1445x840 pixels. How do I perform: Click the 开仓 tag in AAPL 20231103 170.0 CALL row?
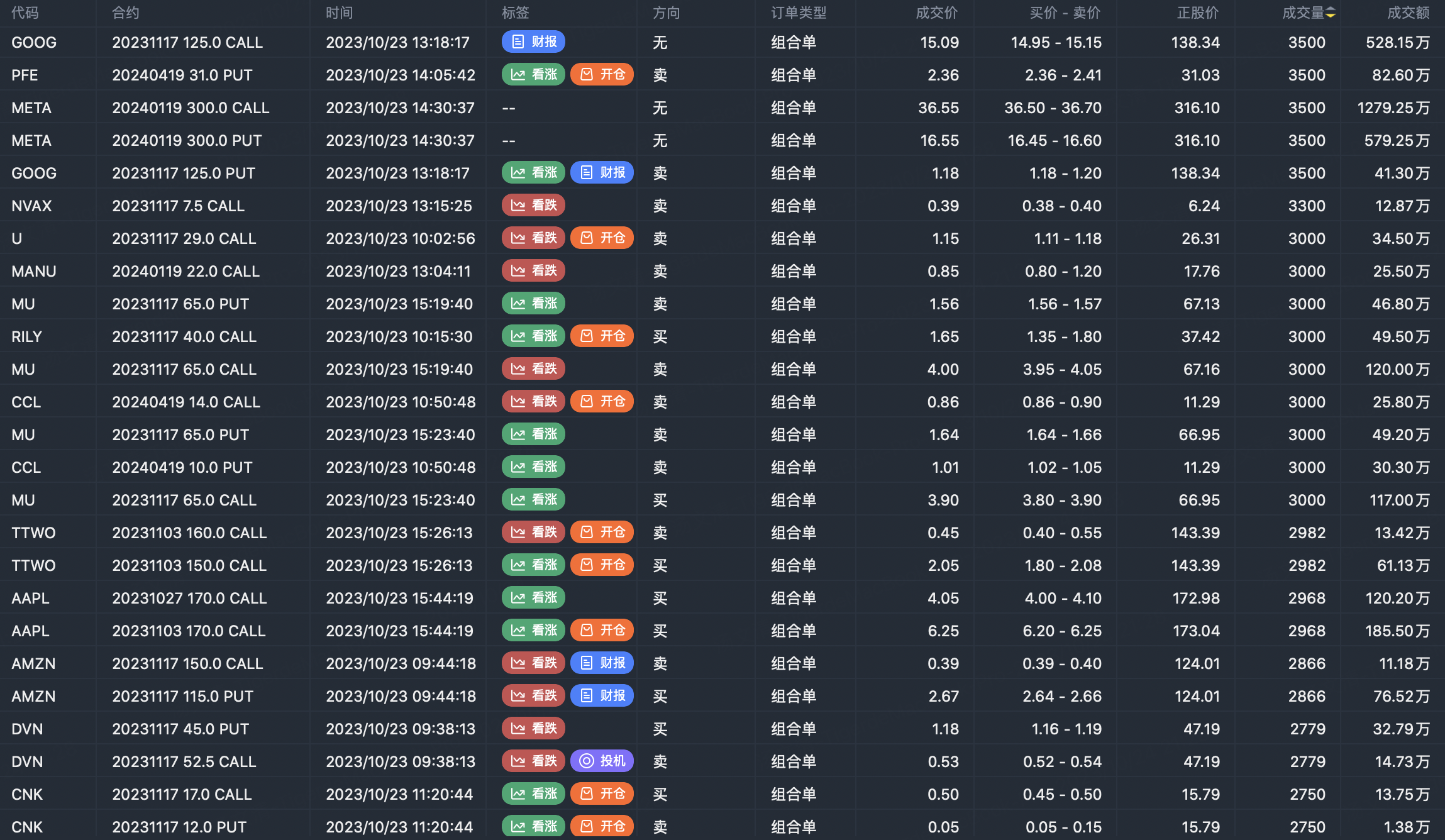click(602, 630)
